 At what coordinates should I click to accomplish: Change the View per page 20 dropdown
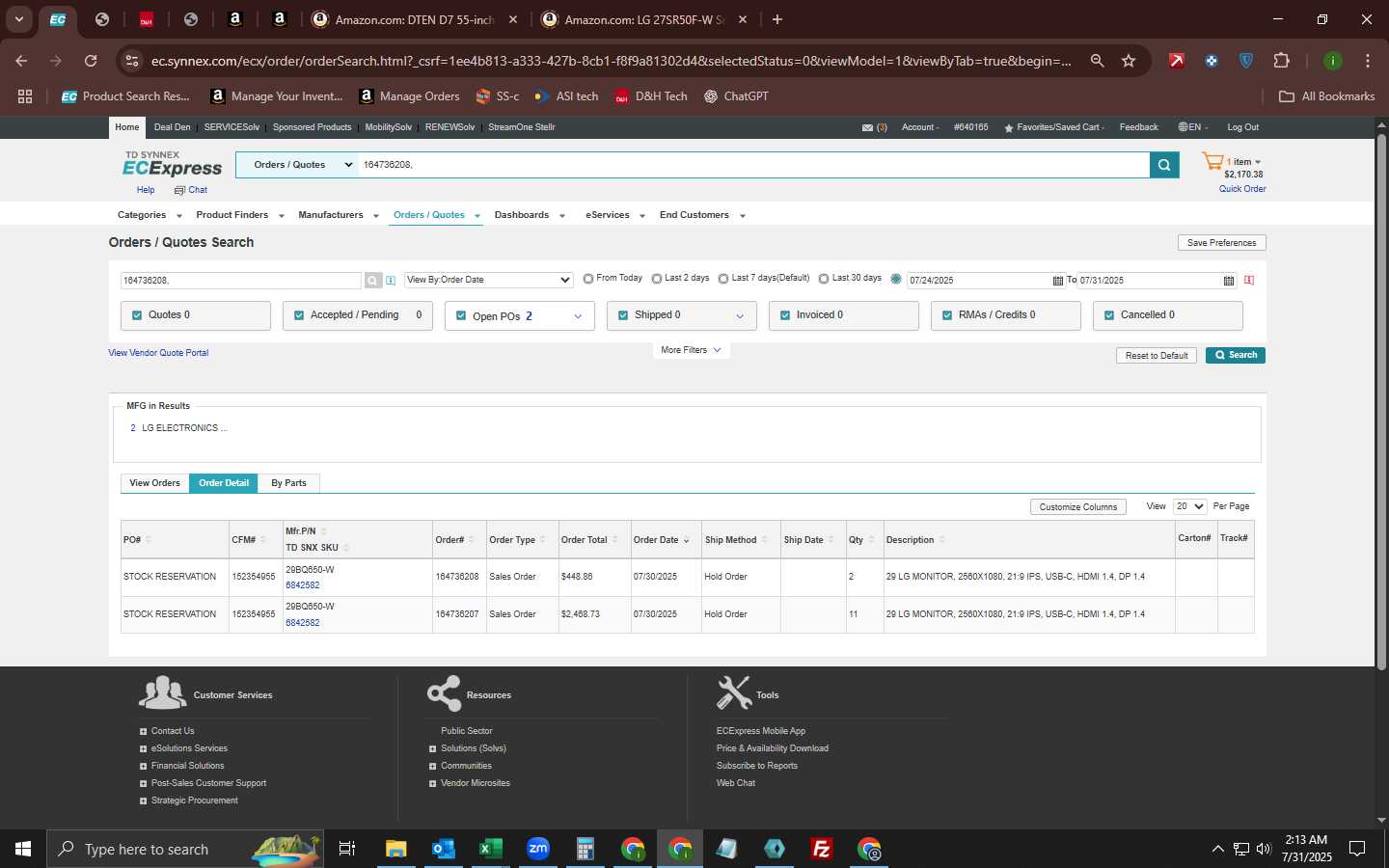coord(1189,506)
